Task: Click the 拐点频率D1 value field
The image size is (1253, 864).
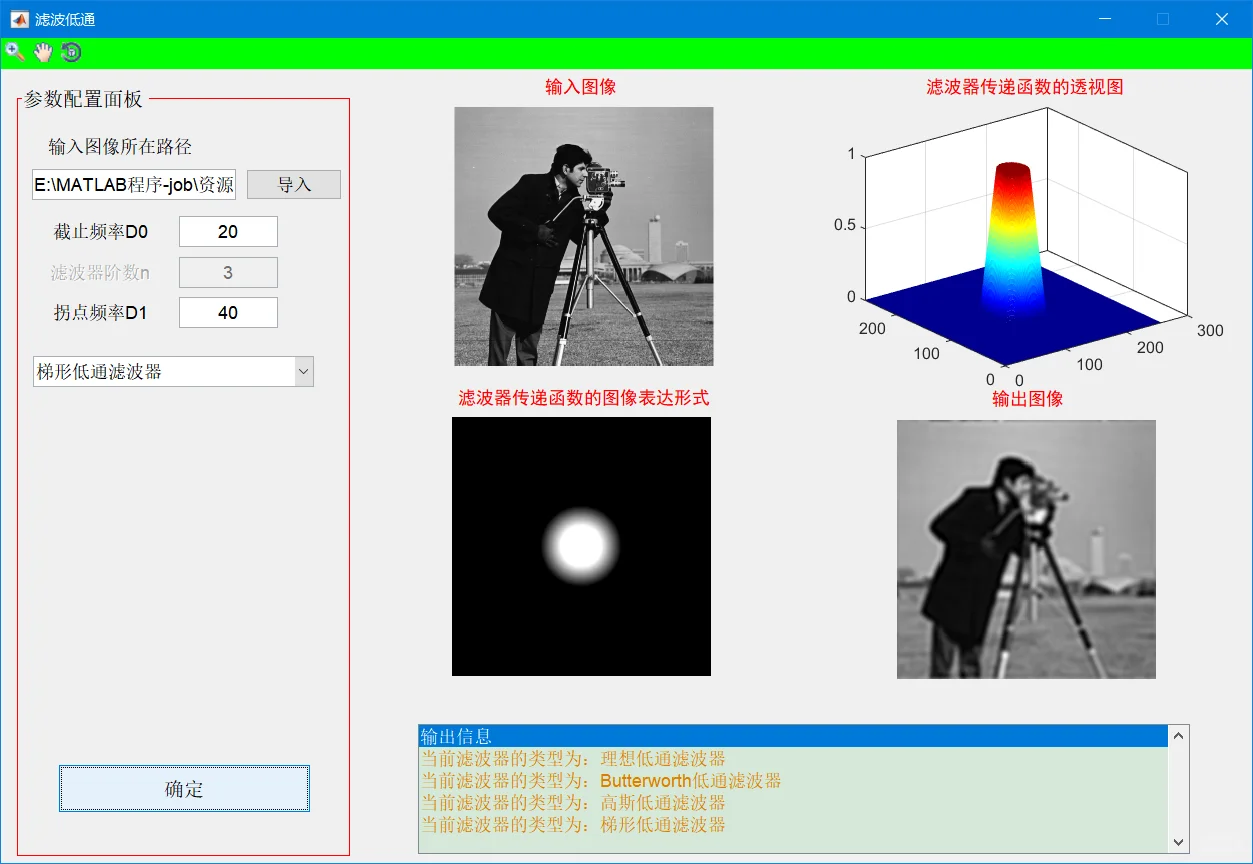Action: pos(227,312)
